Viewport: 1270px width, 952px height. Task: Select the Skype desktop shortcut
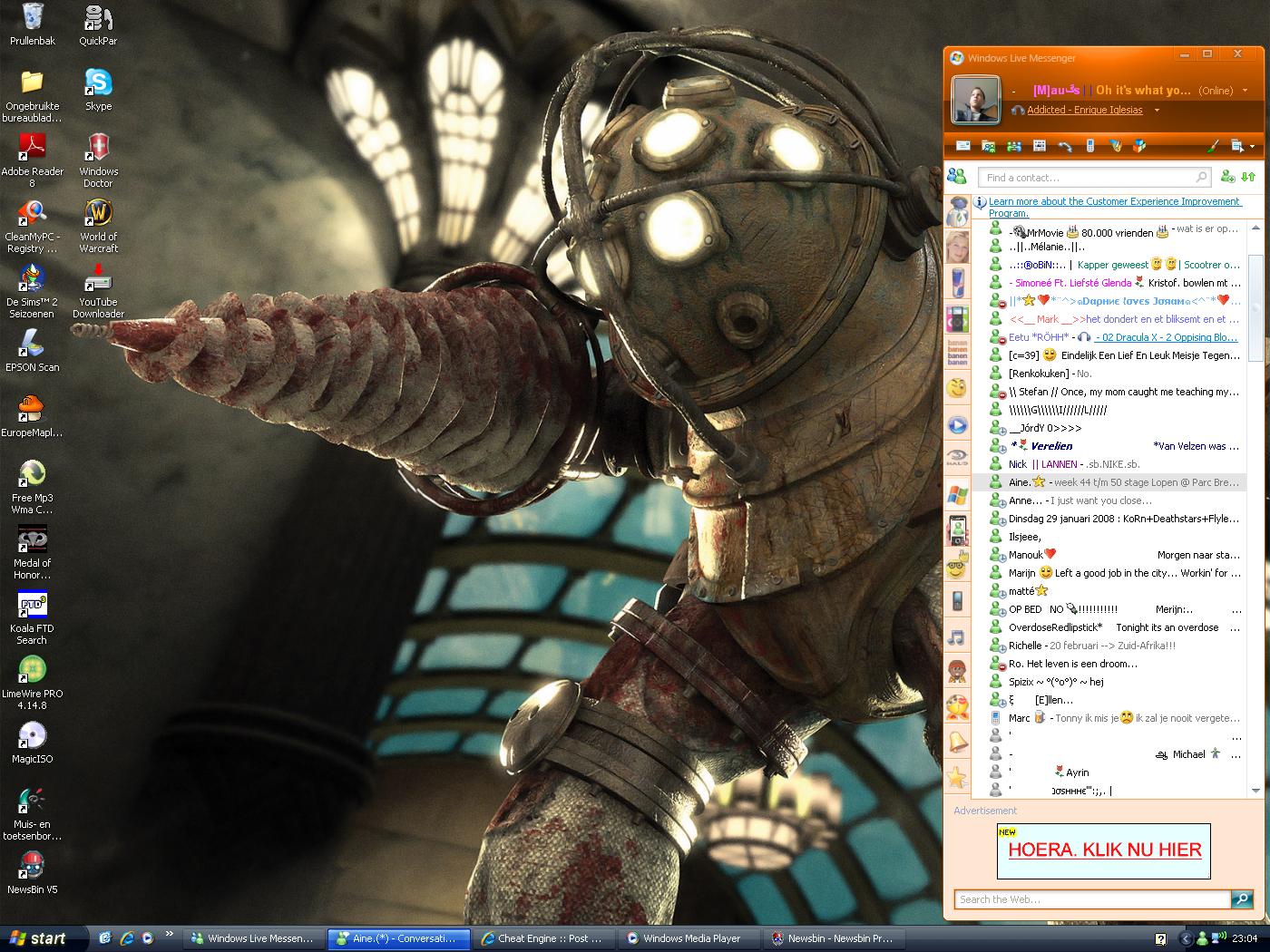point(98,90)
